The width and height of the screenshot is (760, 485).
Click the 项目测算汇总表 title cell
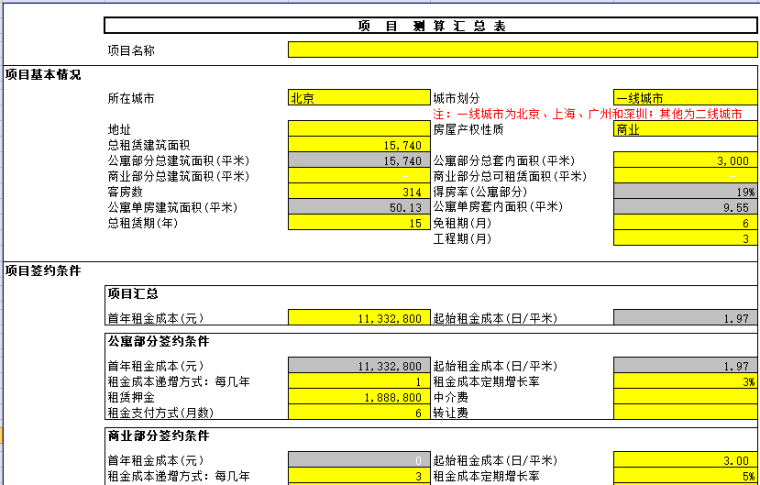[430, 26]
